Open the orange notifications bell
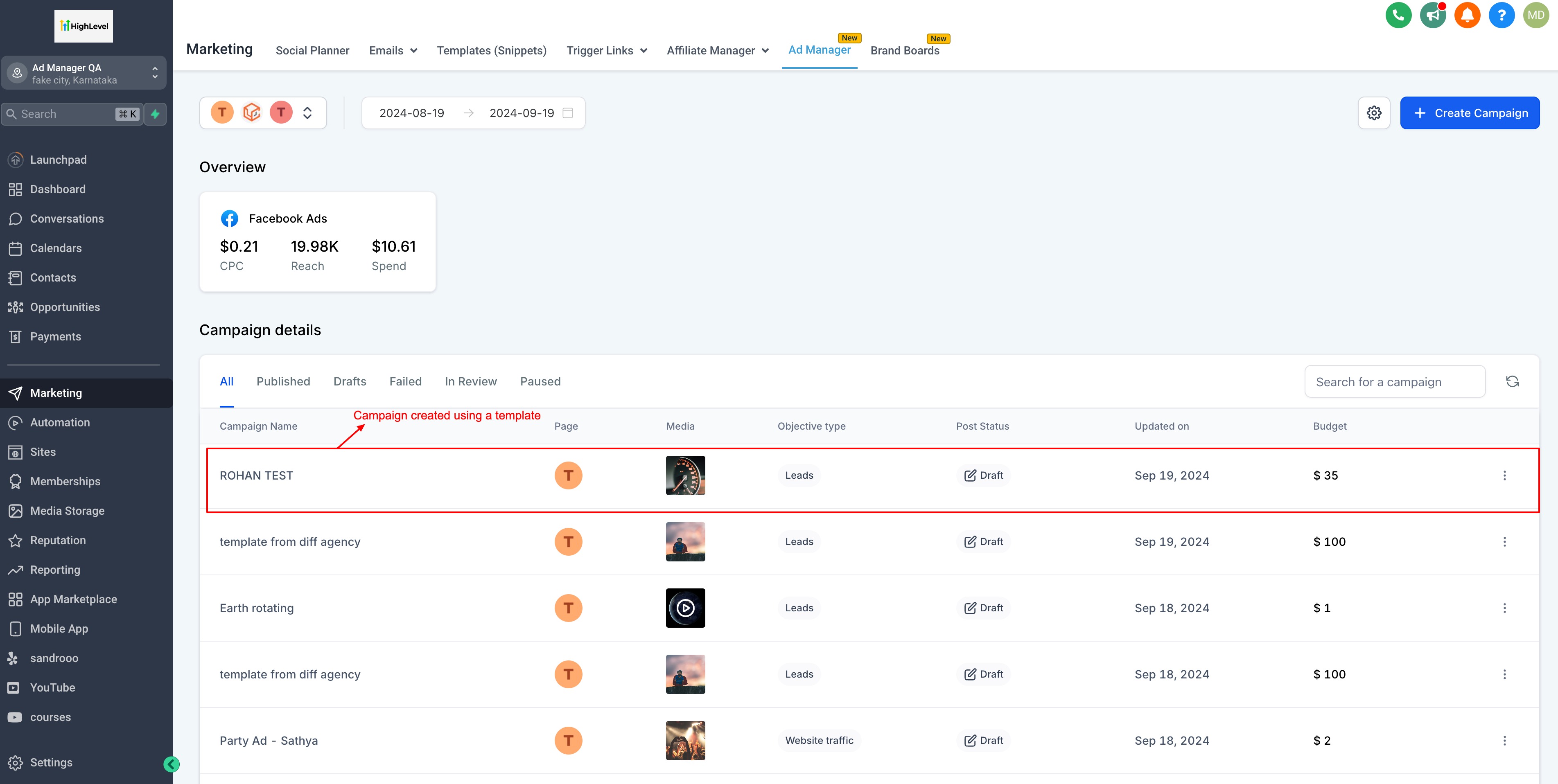Image resolution: width=1558 pixels, height=784 pixels. 1467,16
